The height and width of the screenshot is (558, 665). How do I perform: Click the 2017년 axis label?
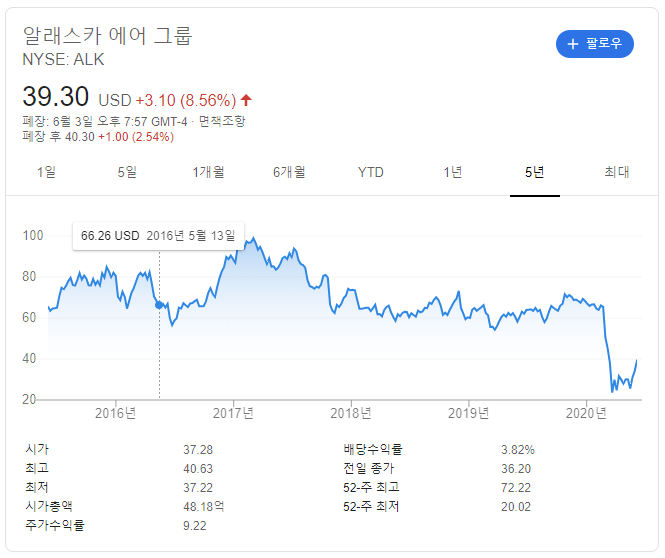tap(233, 413)
